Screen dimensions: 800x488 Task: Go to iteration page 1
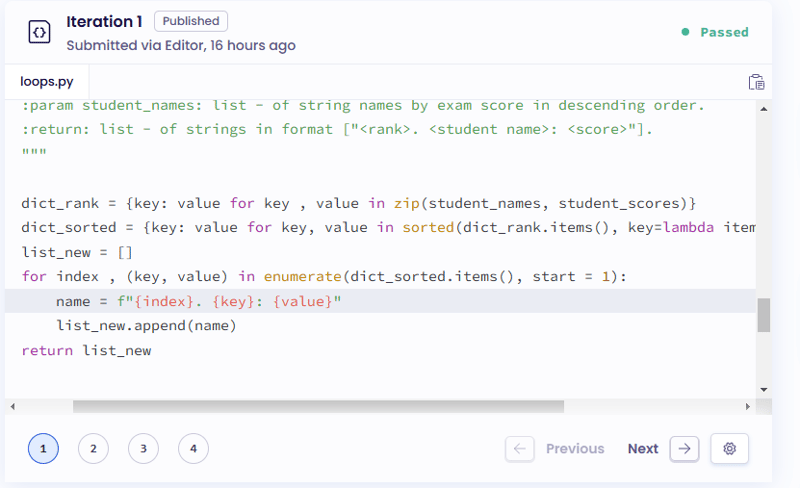pyautogui.click(x=43, y=449)
